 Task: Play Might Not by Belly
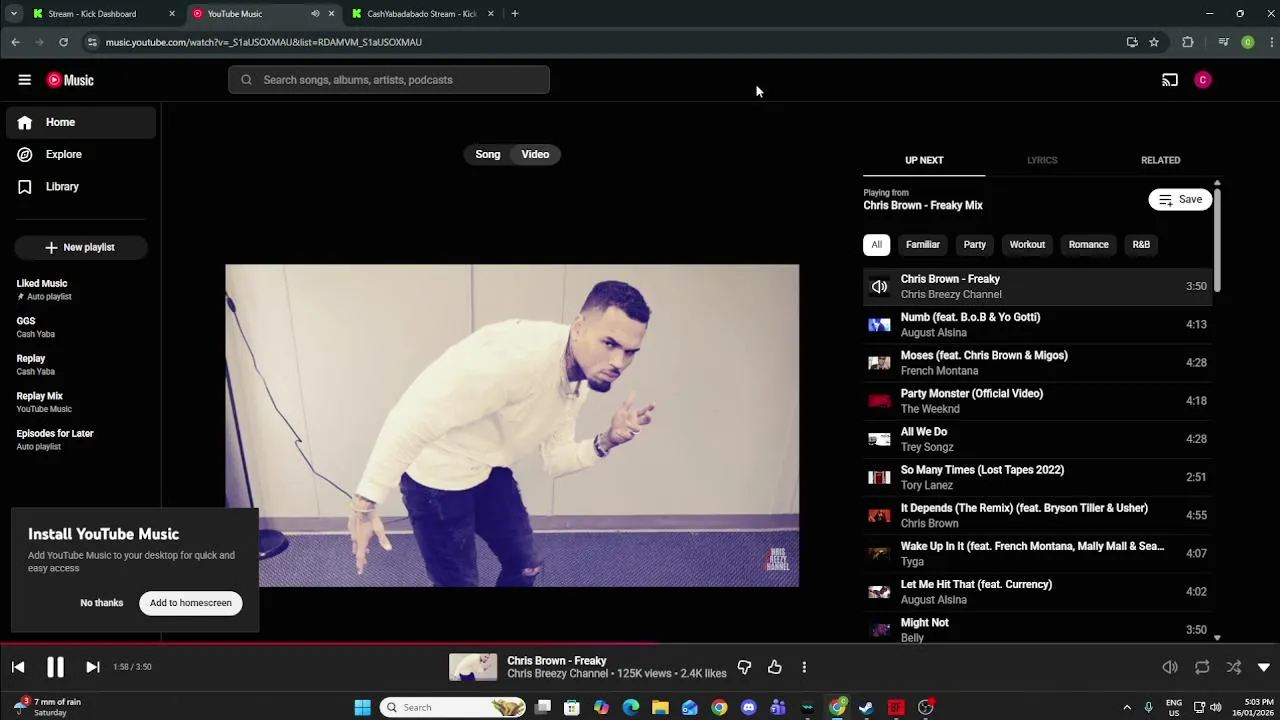pyautogui.click(x=1038, y=629)
